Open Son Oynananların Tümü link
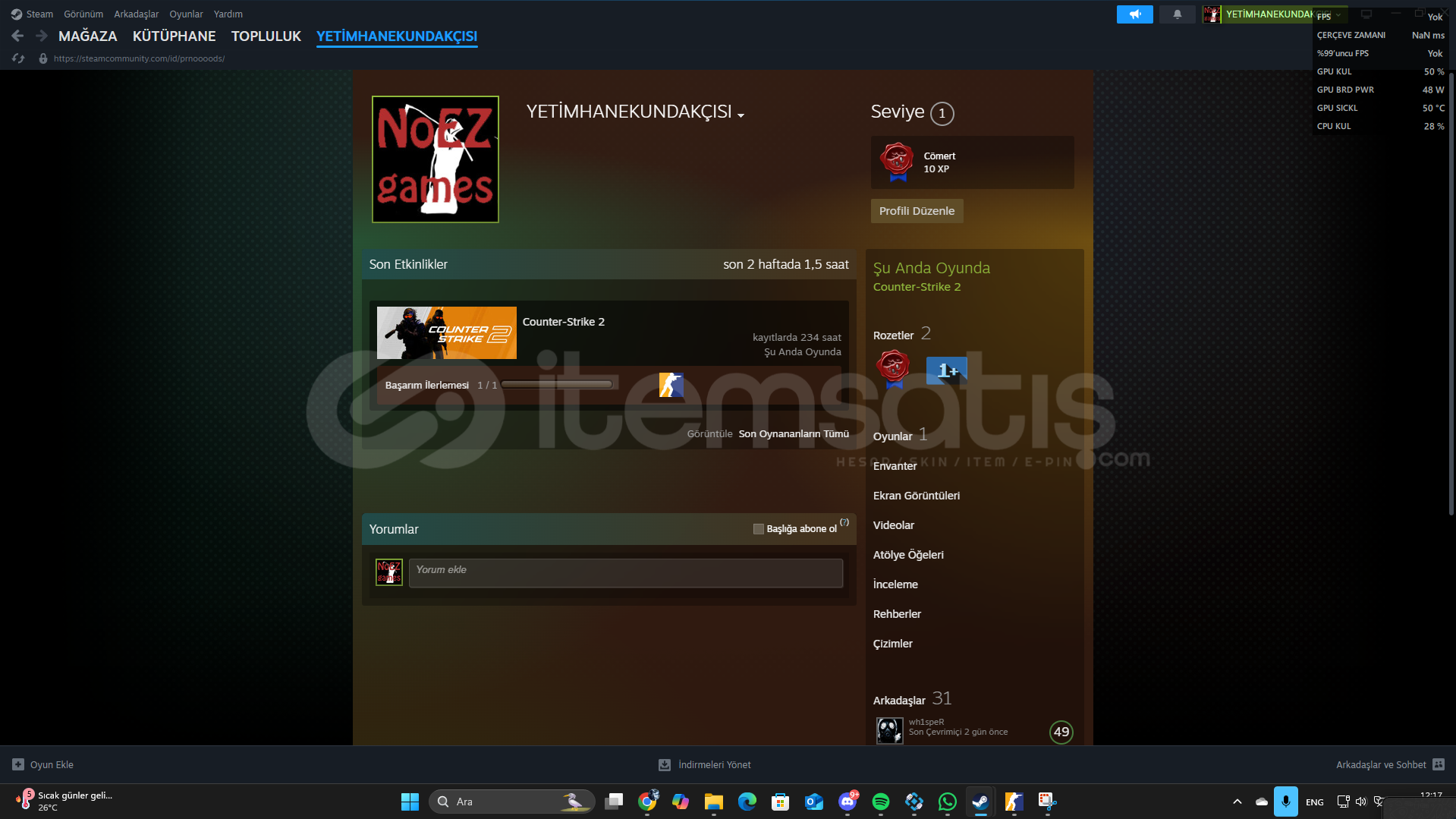Viewport: 1456px width, 819px height. pyautogui.click(x=794, y=434)
